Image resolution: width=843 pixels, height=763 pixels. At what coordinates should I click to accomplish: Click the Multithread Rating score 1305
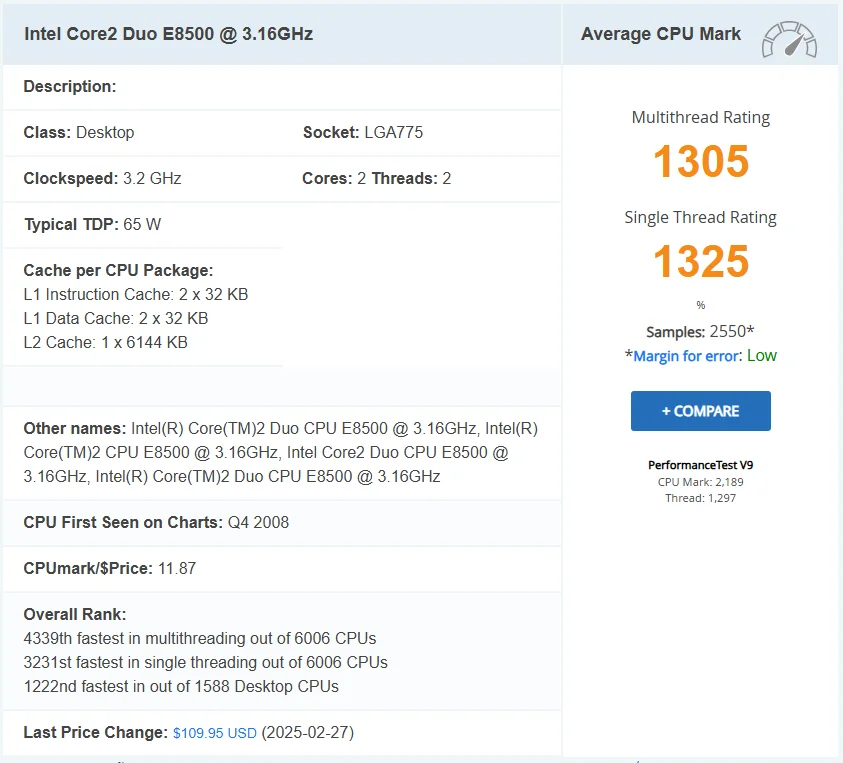click(x=701, y=161)
